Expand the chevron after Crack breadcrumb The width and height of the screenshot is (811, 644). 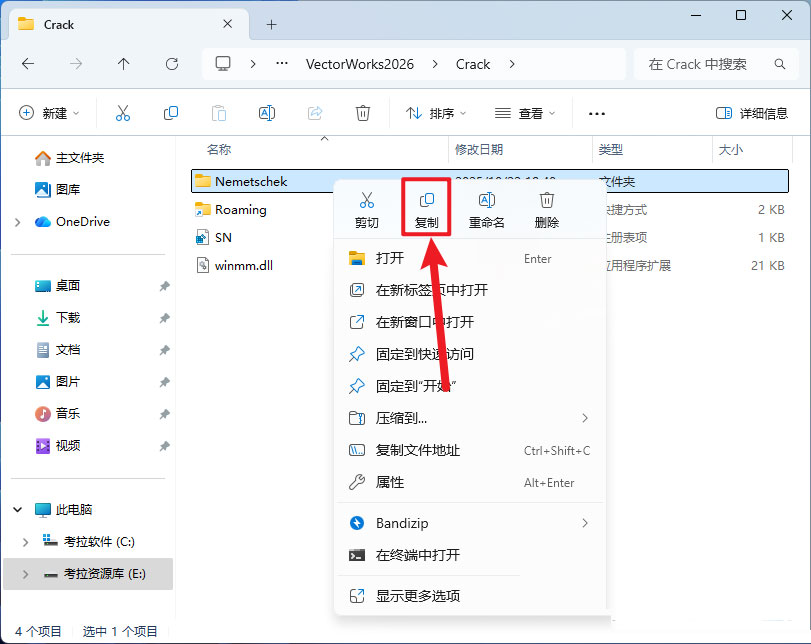point(512,64)
